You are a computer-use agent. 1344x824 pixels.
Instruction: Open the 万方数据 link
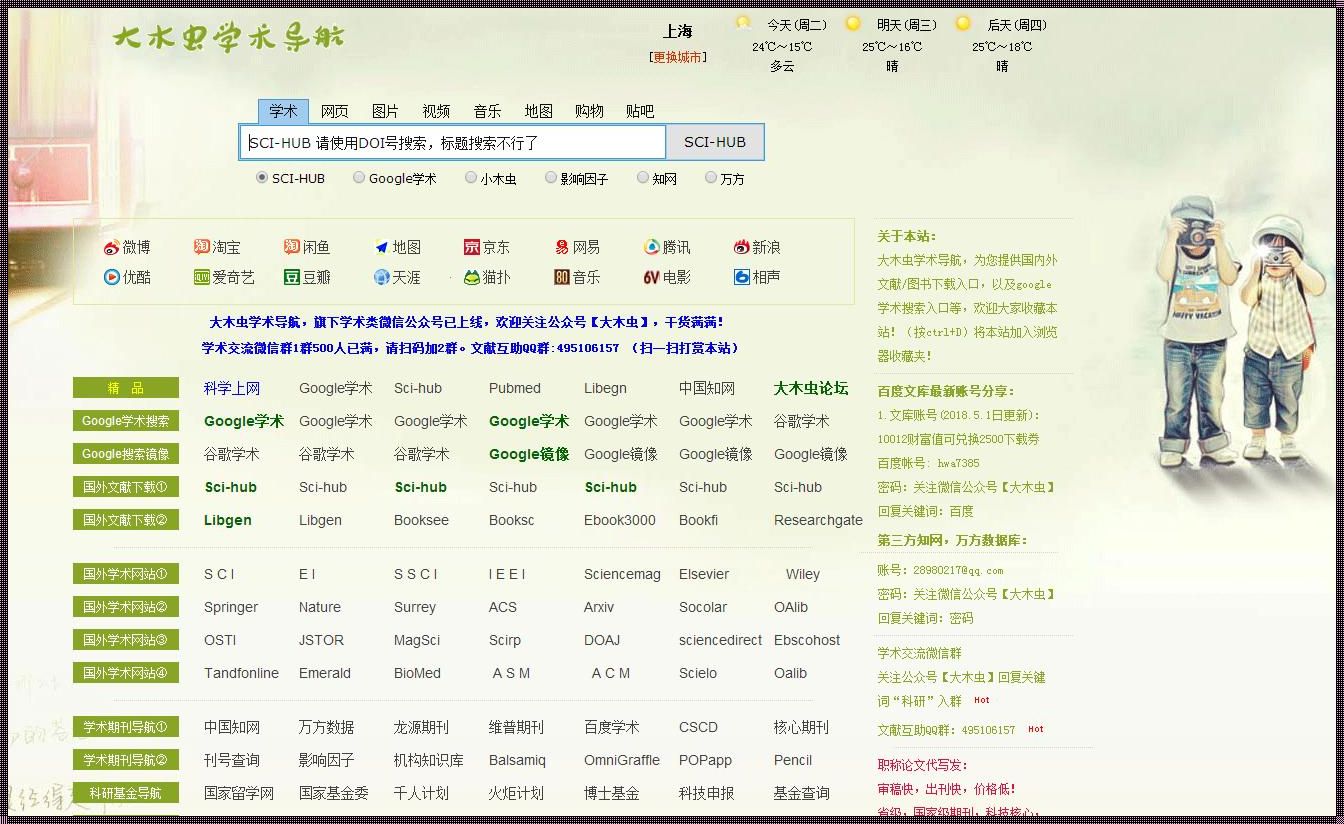click(x=326, y=727)
